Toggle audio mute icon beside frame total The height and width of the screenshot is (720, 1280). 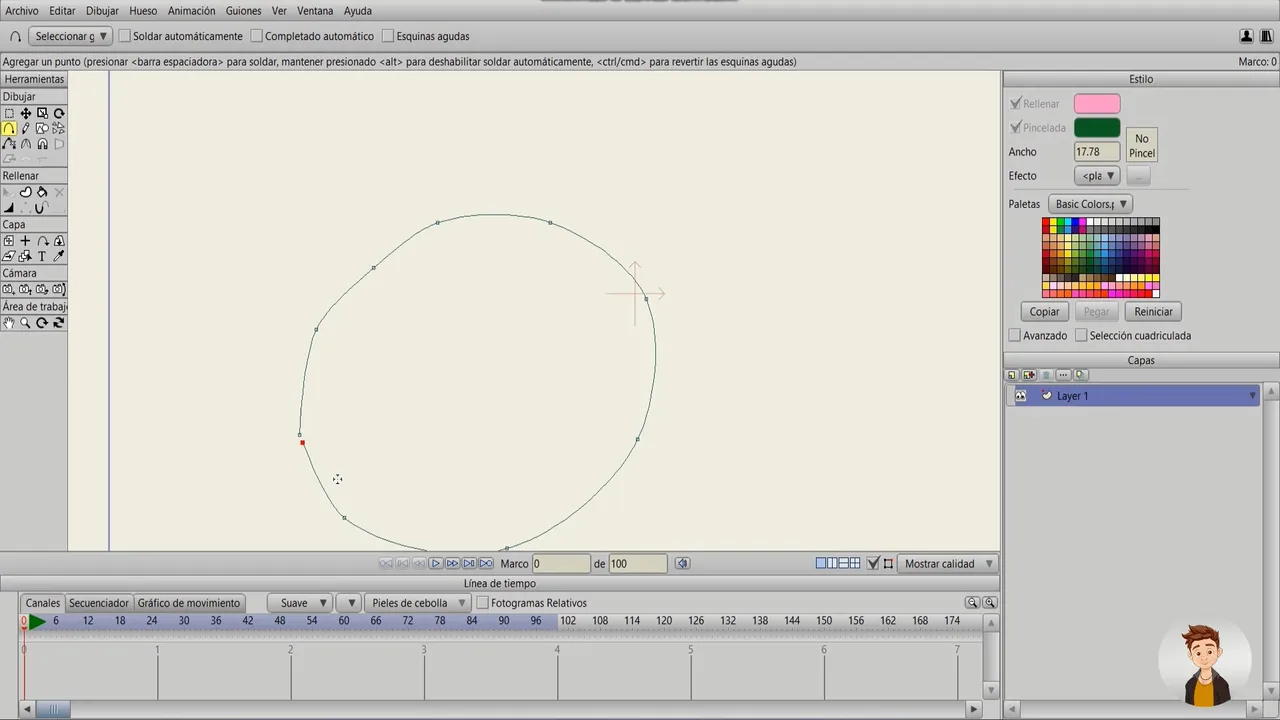click(x=682, y=564)
